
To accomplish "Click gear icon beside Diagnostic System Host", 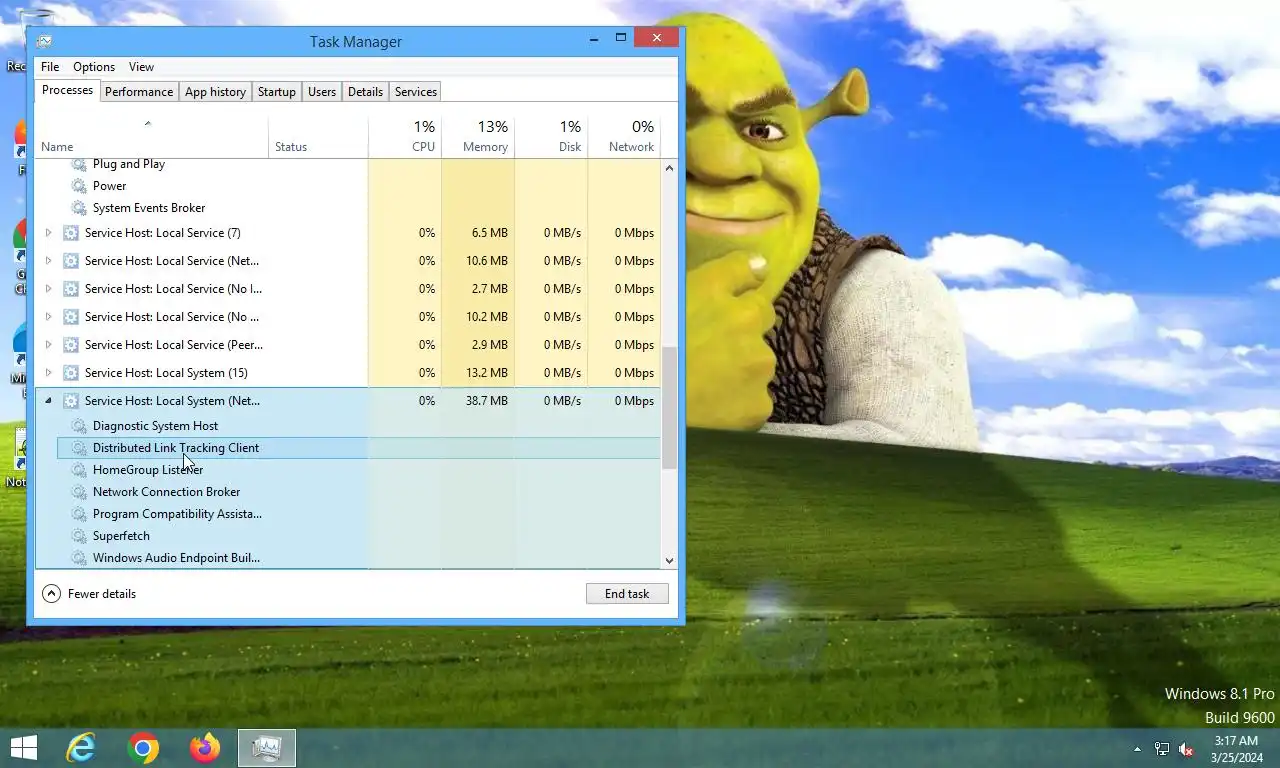I will [x=79, y=426].
